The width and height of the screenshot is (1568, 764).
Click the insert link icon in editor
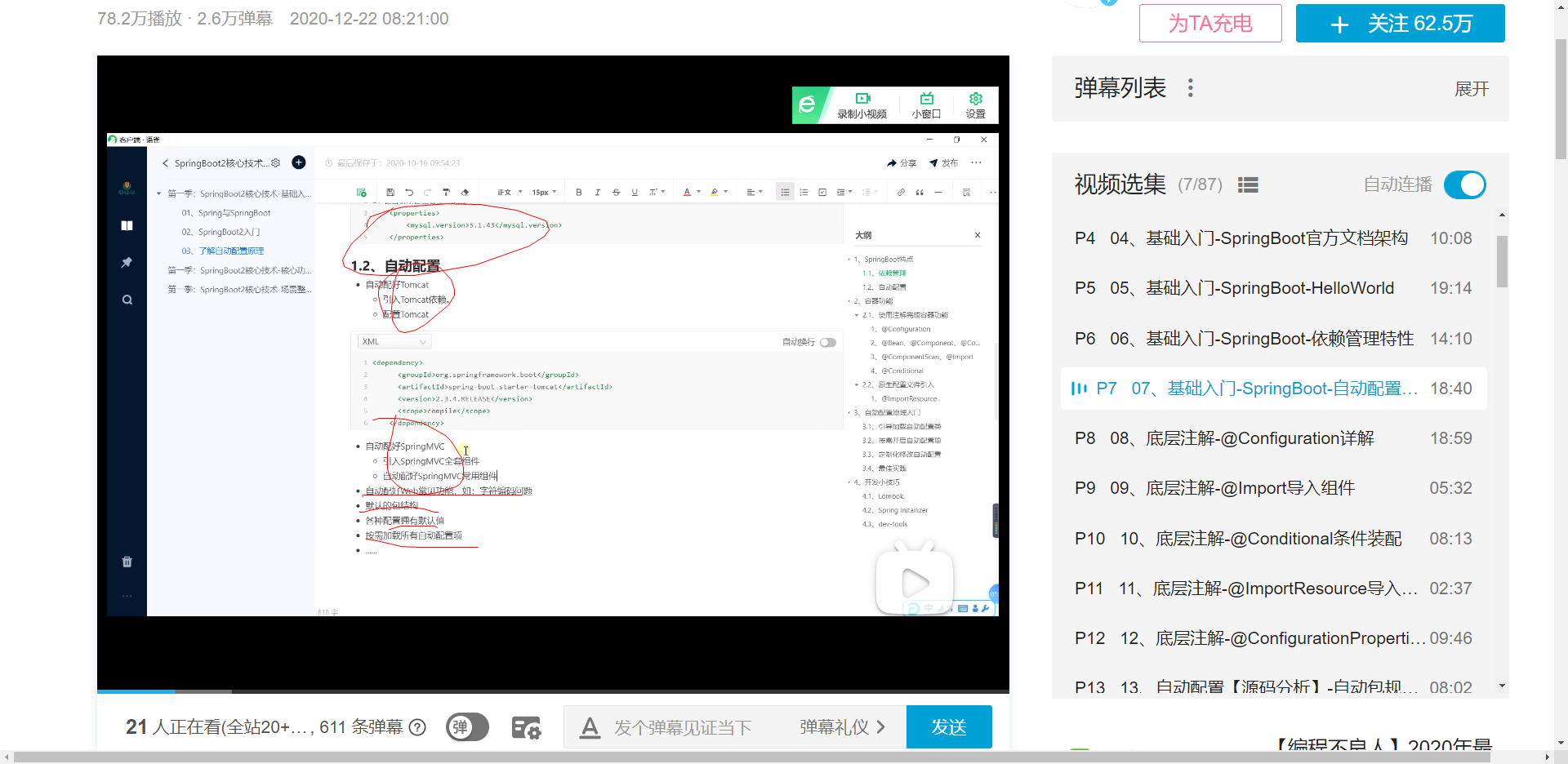(901, 193)
